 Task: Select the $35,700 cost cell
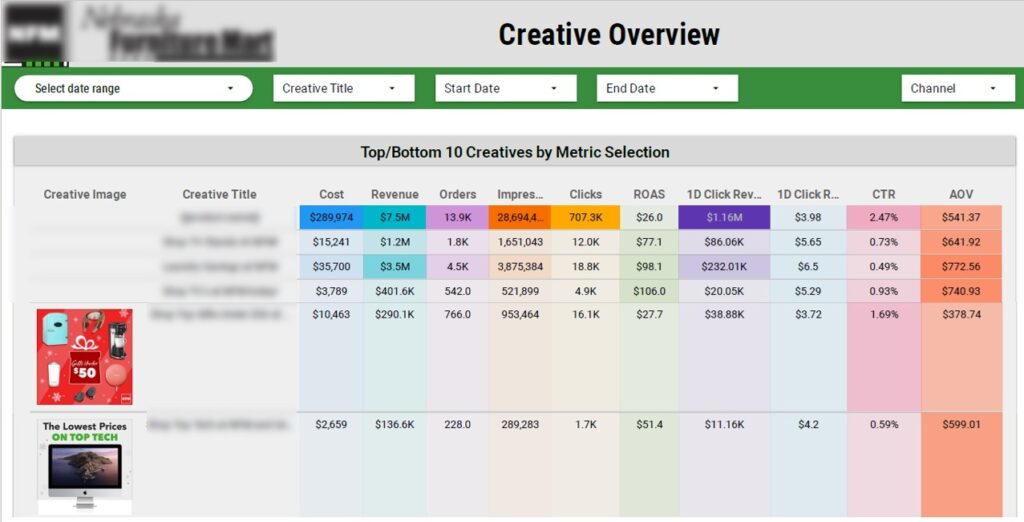331,267
